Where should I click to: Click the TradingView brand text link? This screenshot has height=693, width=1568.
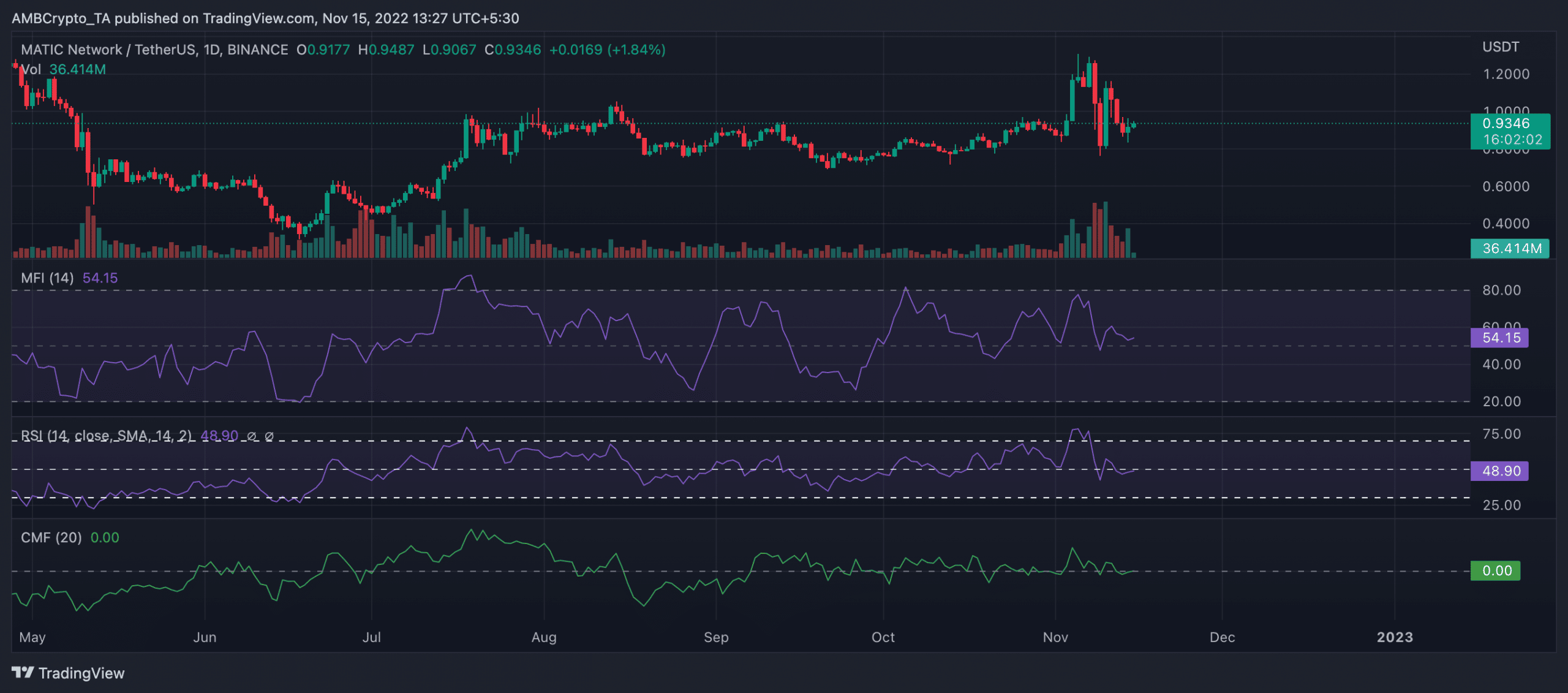[x=81, y=673]
